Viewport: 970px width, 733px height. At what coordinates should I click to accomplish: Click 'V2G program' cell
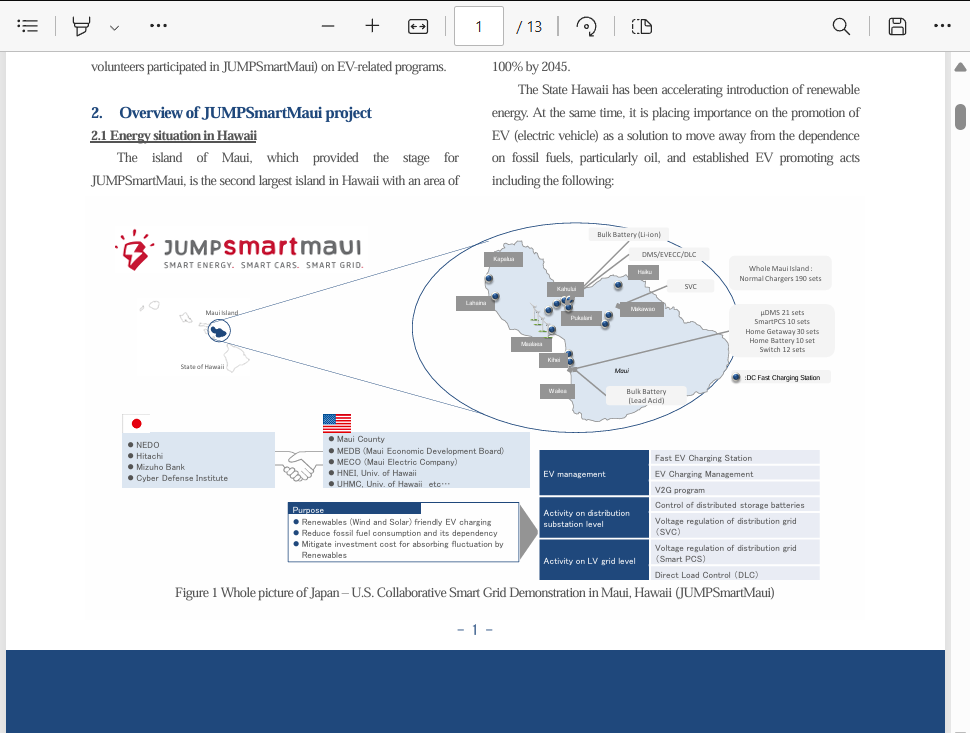tap(734, 489)
